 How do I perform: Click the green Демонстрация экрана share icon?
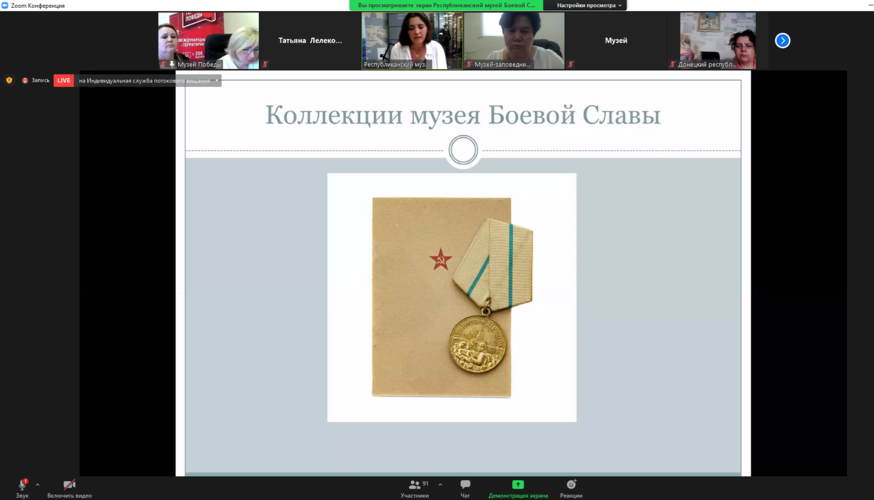518,484
